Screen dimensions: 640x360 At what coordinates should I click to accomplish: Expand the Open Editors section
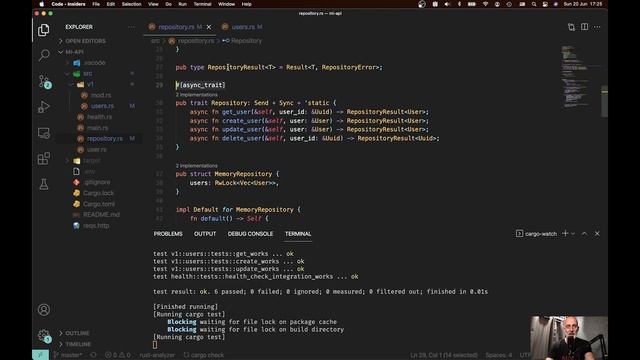(85, 41)
